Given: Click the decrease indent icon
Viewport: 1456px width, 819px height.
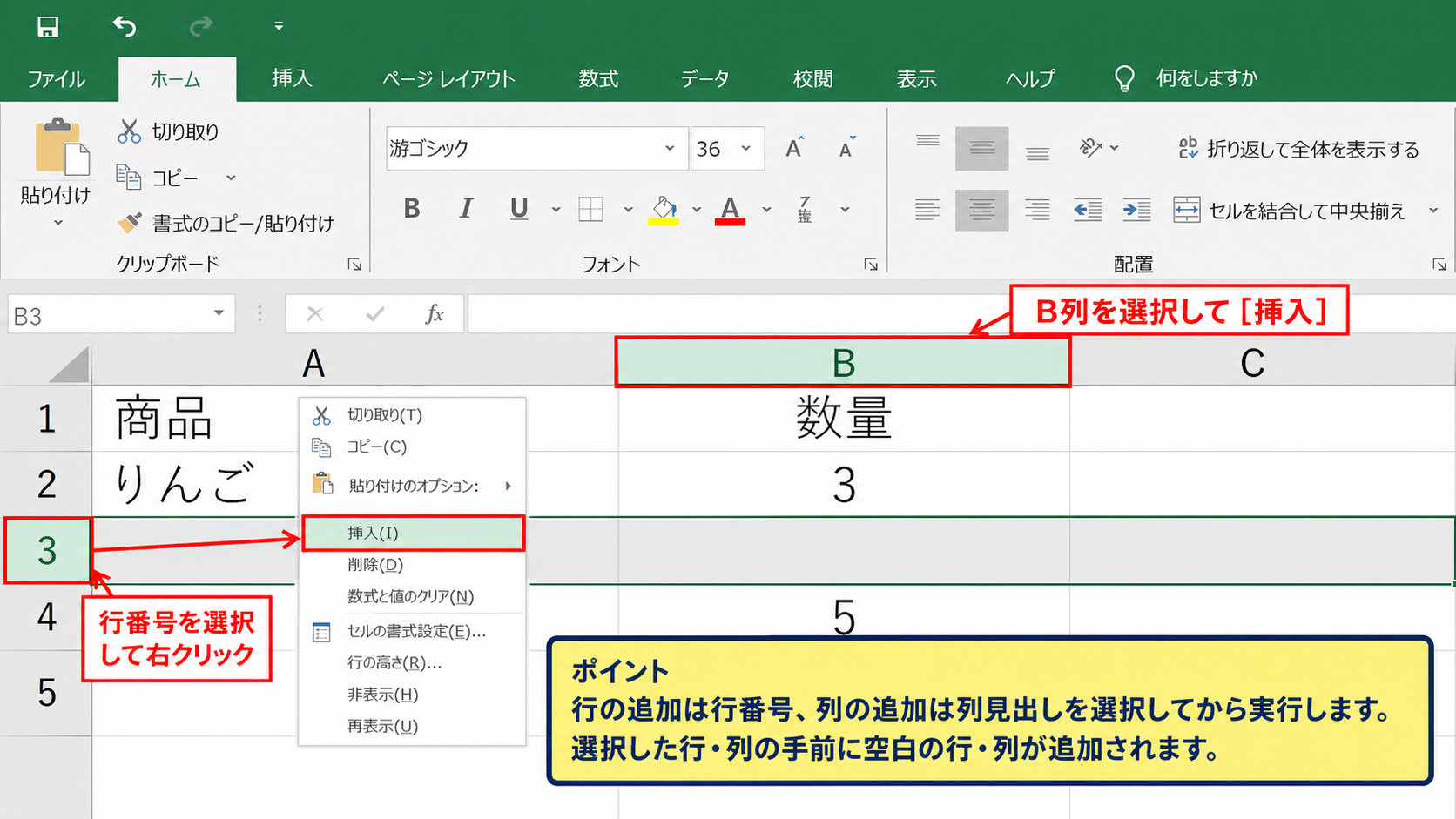Looking at the screenshot, I should [x=1088, y=210].
